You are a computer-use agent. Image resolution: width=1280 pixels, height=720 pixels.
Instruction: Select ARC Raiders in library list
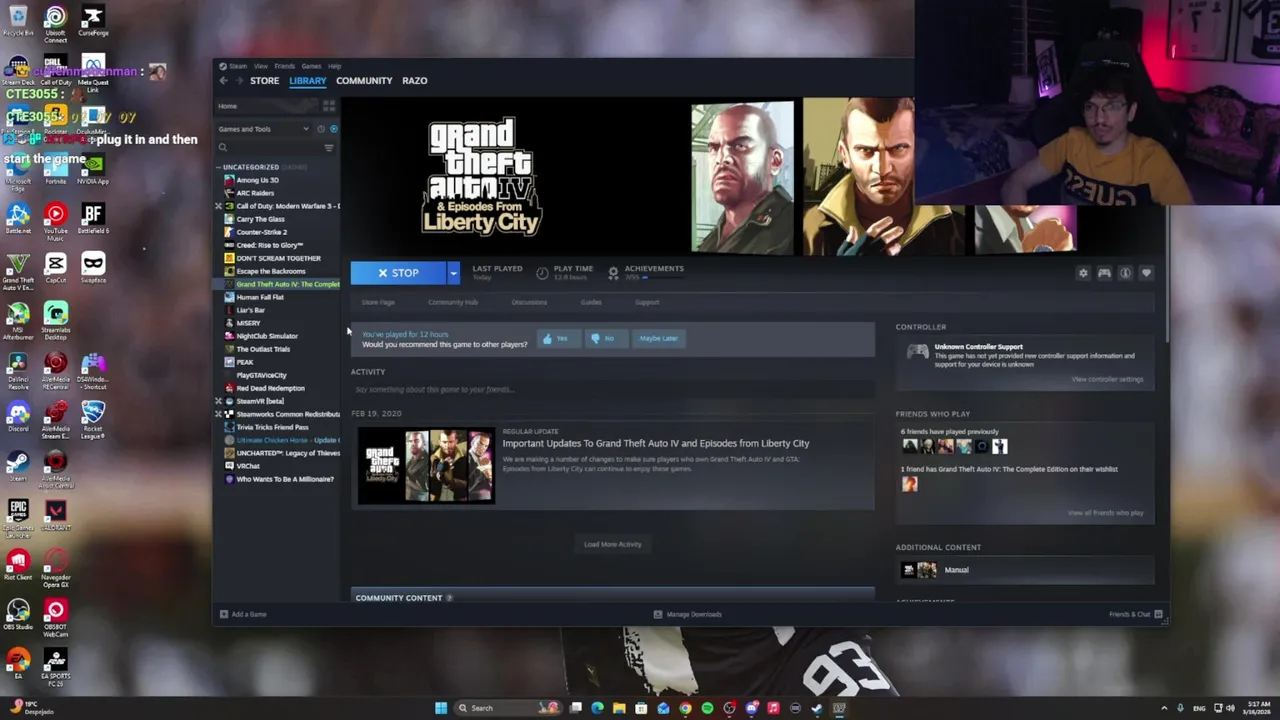[255, 193]
